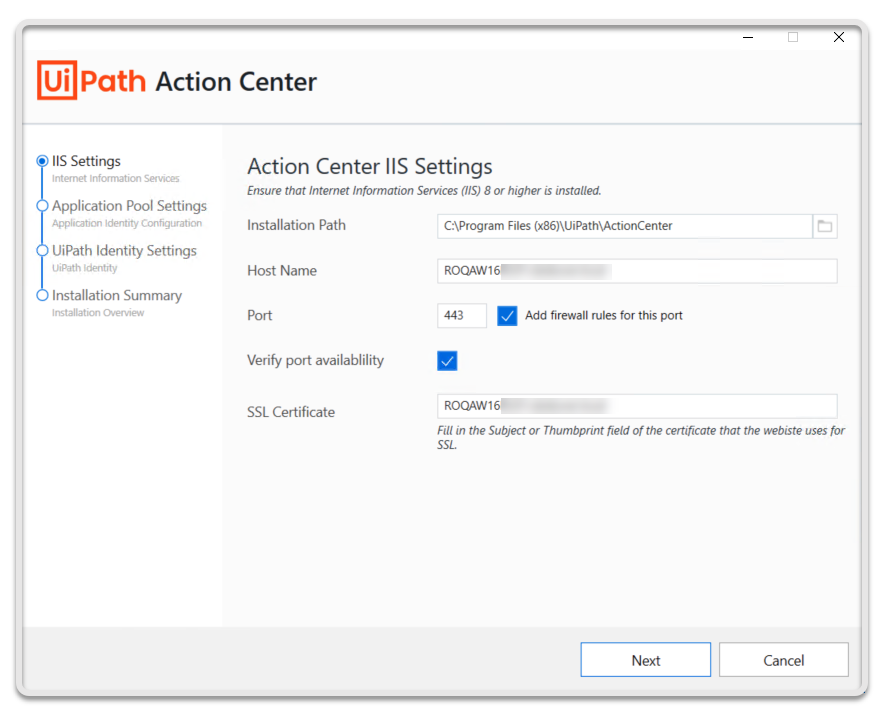Screen dimensions: 885x718
Task: Focus the Host Name input field
Action: click(x=637, y=271)
